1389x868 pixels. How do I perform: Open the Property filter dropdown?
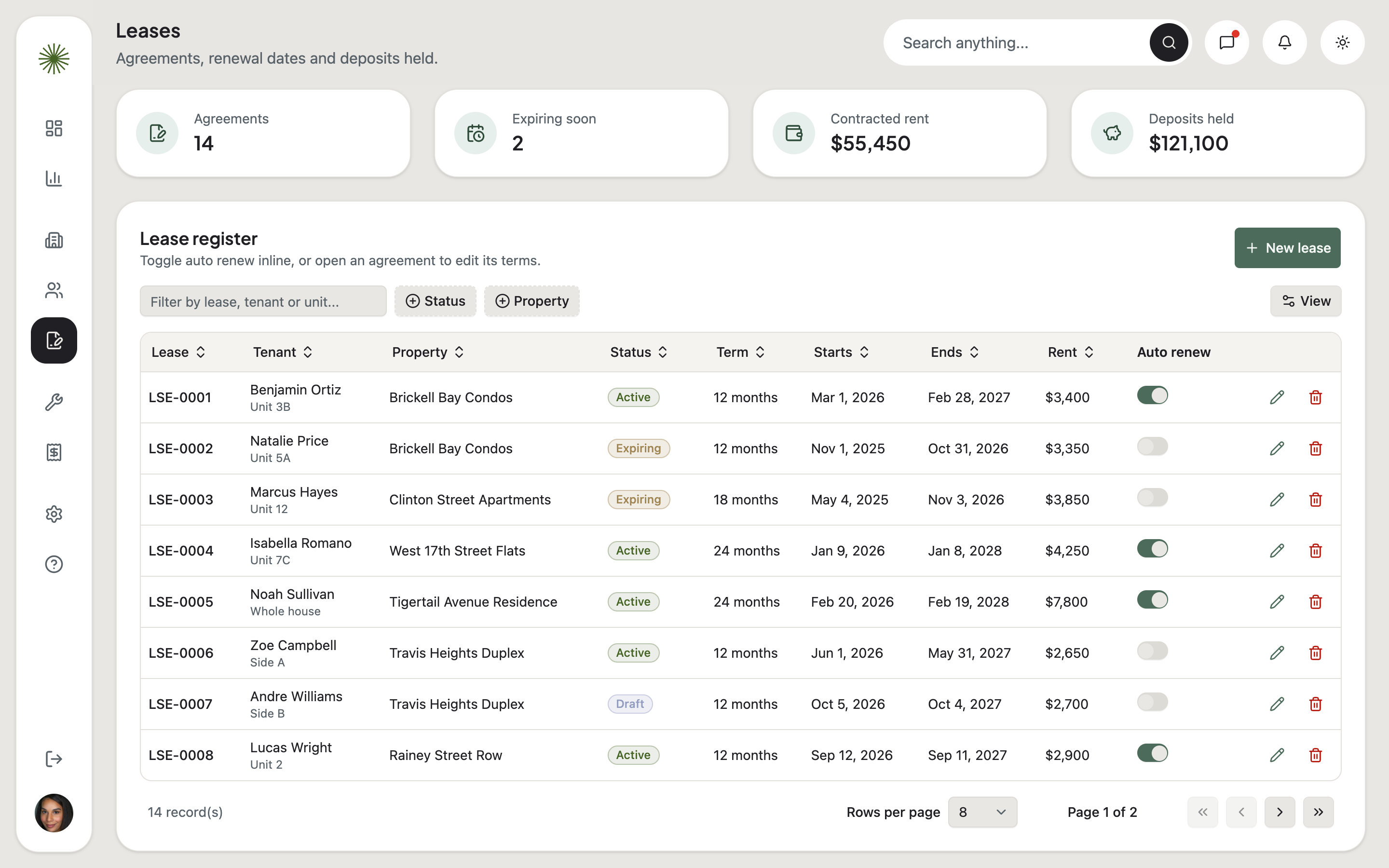531,301
